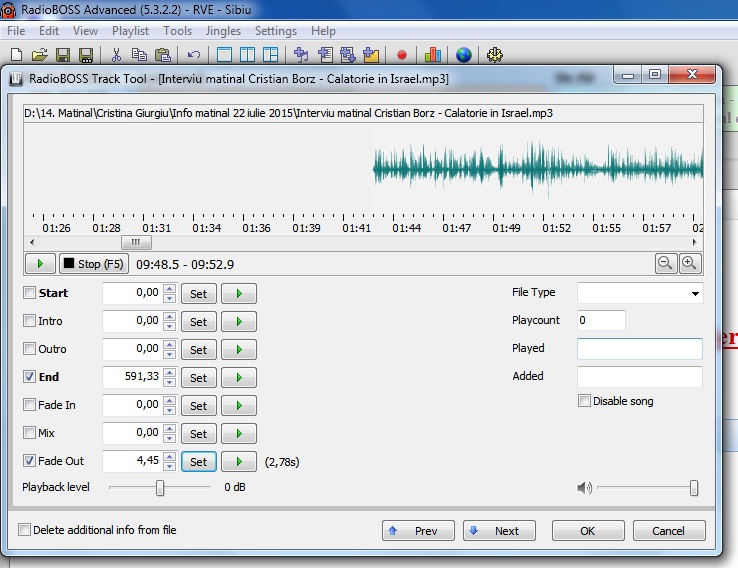Open the settings gear icon in toolbar
The height and width of the screenshot is (568, 738).
tap(495, 55)
